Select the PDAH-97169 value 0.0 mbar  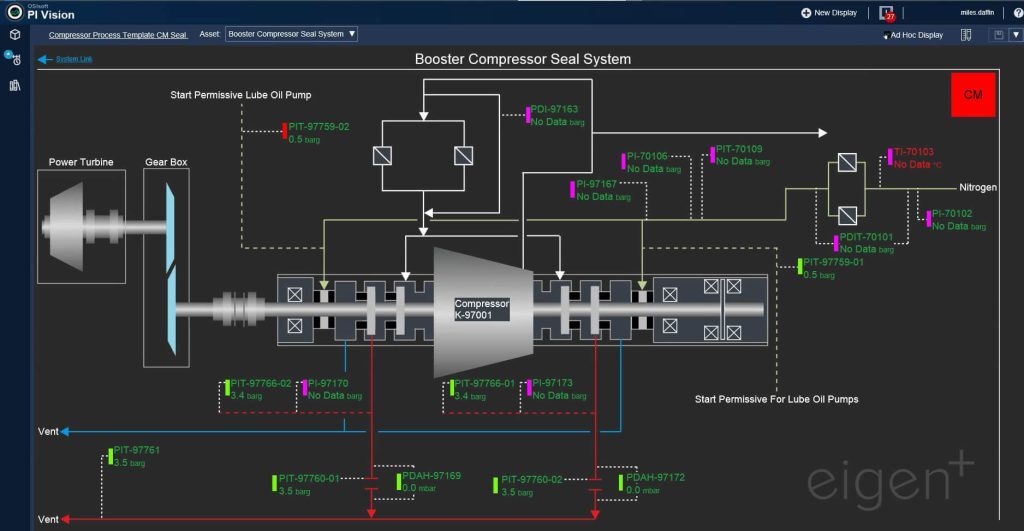(x=419, y=488)
